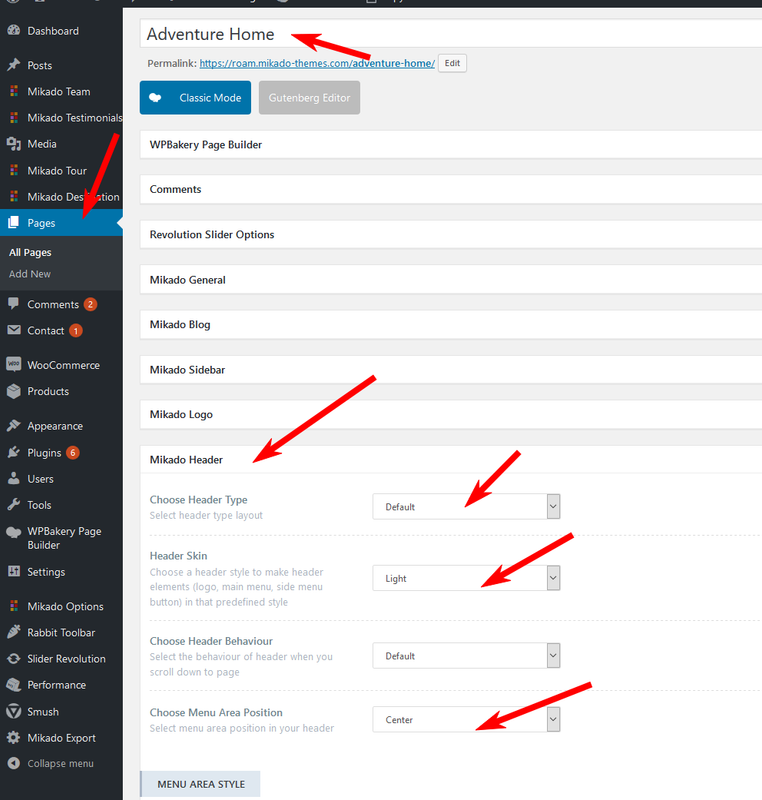762x800 pixels.
Task: Click the Plugins plug icon
Action: pos(14,452)
